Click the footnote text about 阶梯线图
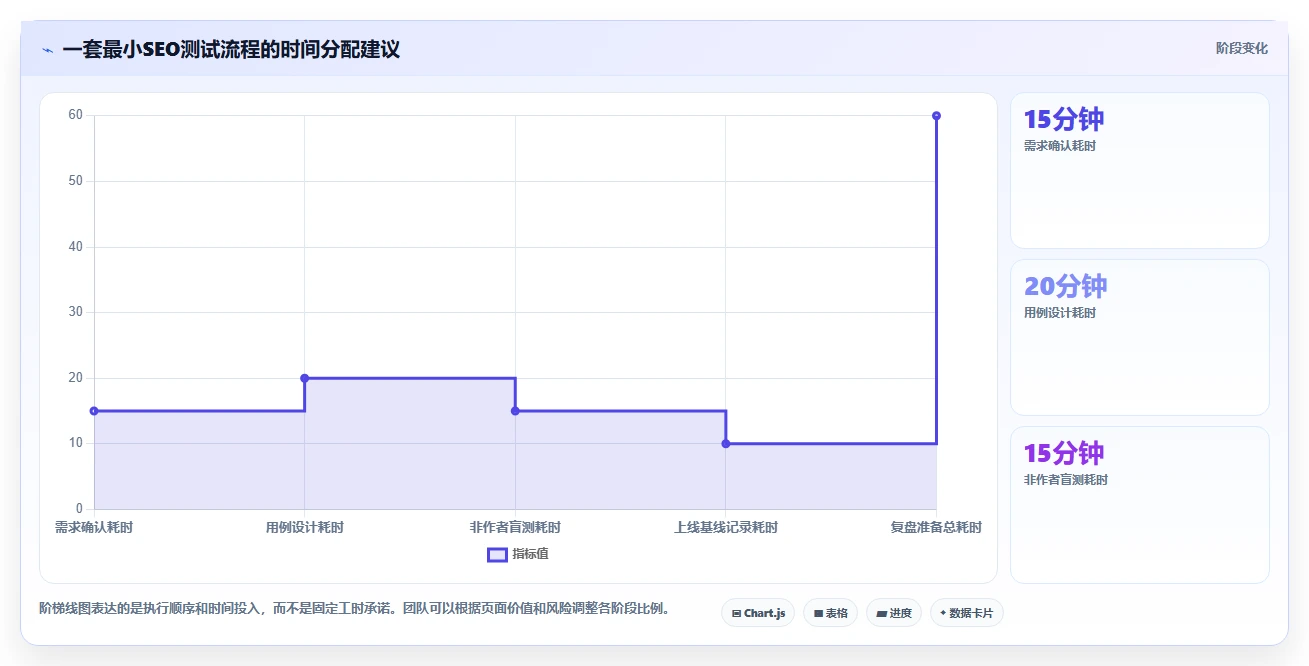 coord(354,608)
